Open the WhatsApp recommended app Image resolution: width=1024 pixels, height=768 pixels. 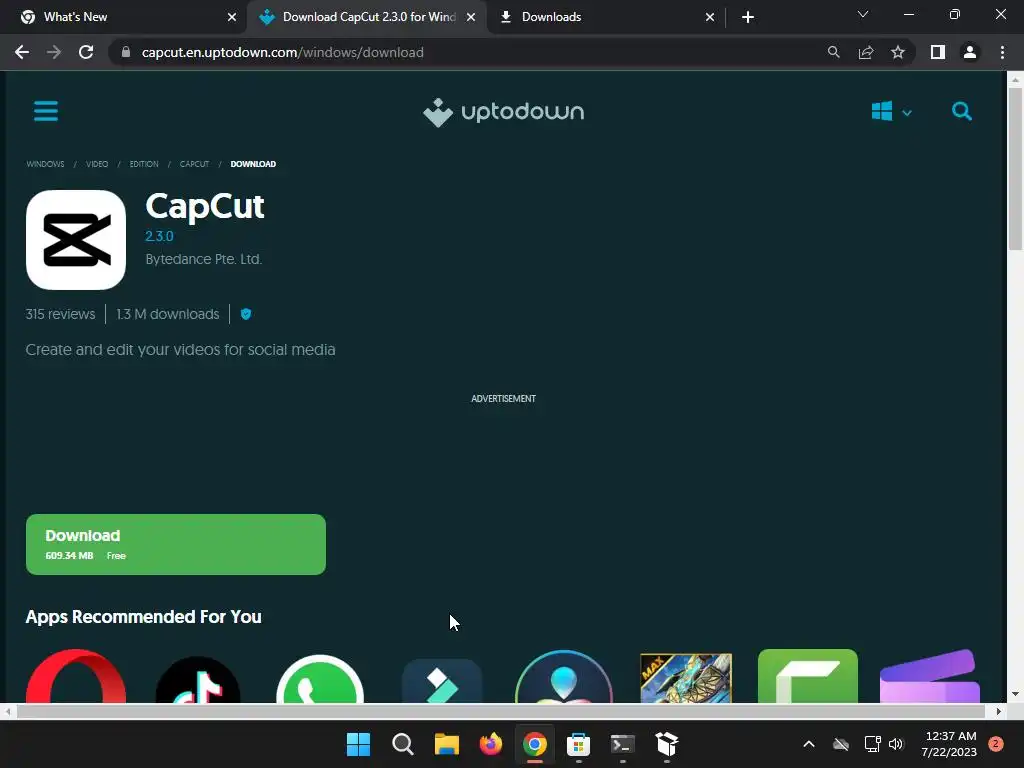point(320,679)
